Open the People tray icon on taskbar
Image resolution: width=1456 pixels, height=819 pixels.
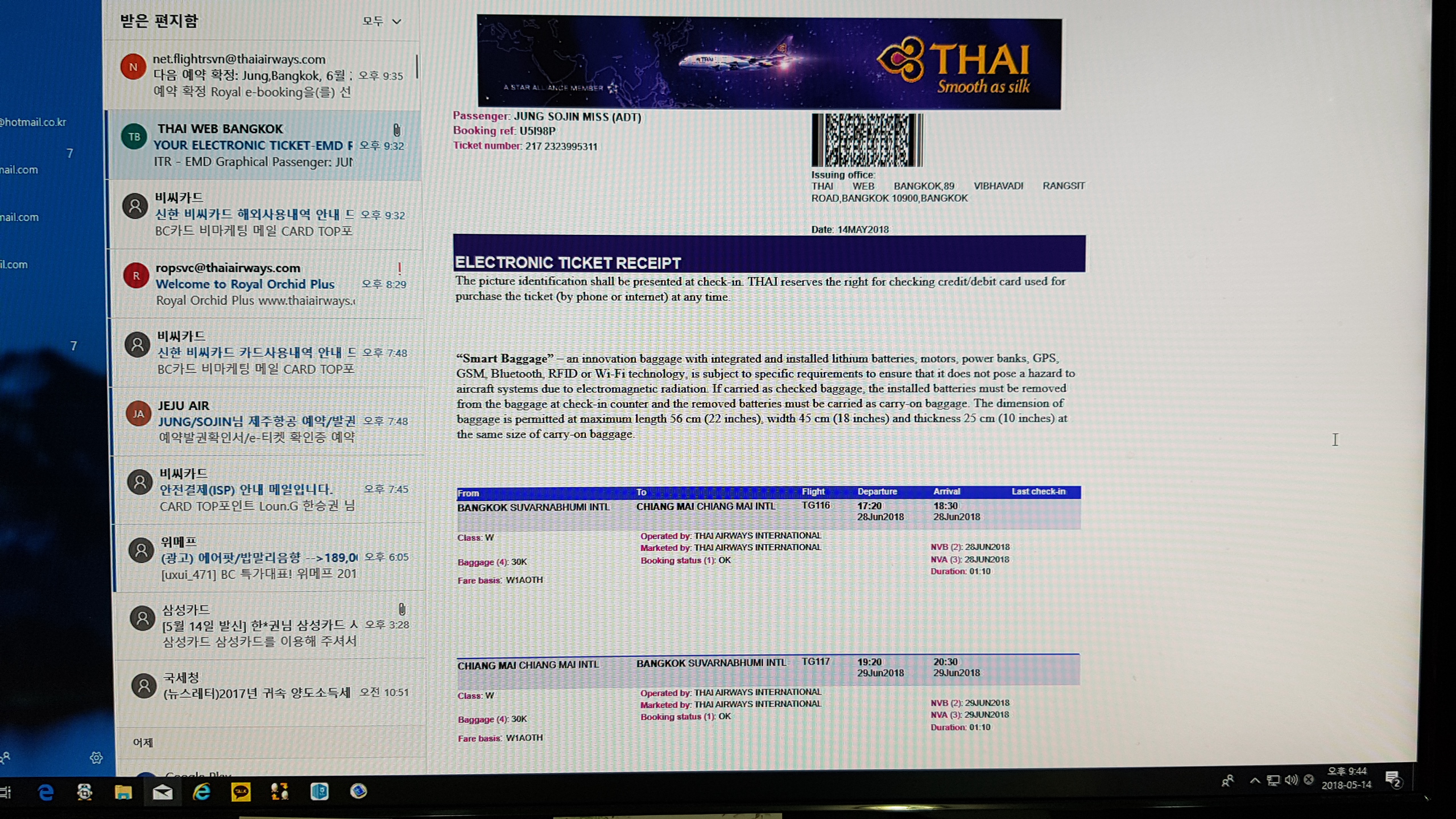click(1228, 780)
